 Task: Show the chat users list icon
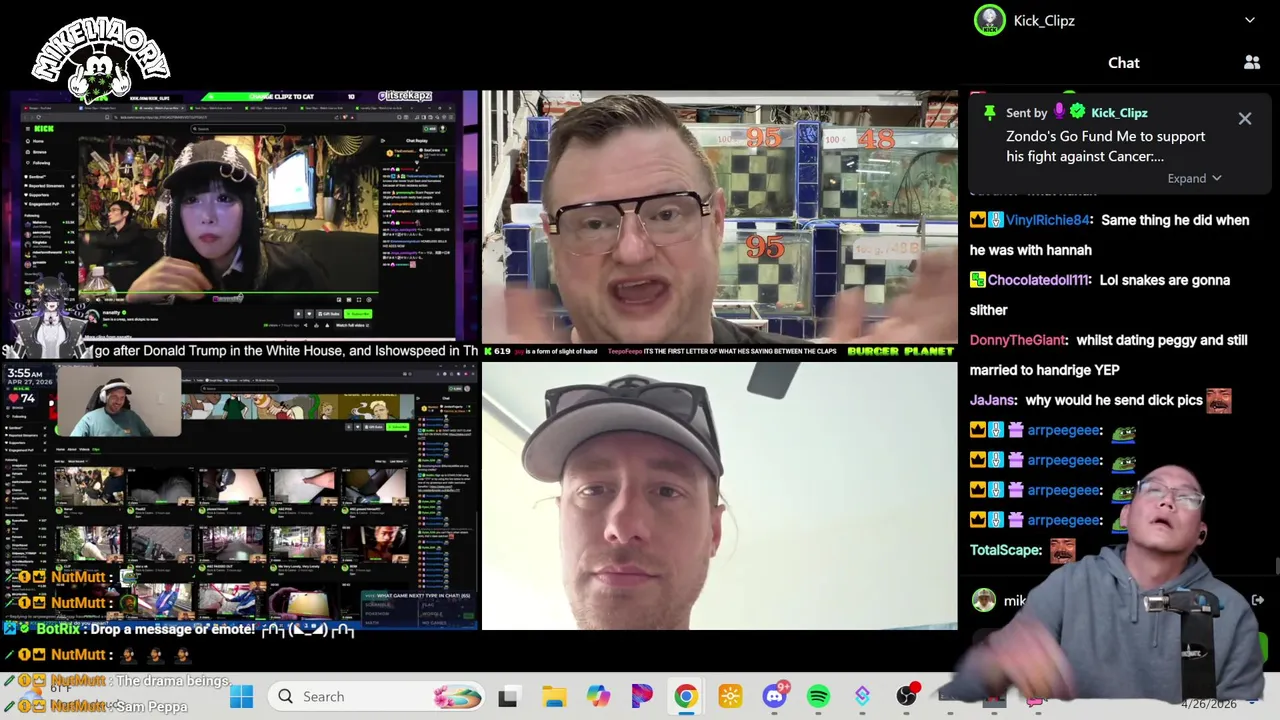(x=1252, y=62)
